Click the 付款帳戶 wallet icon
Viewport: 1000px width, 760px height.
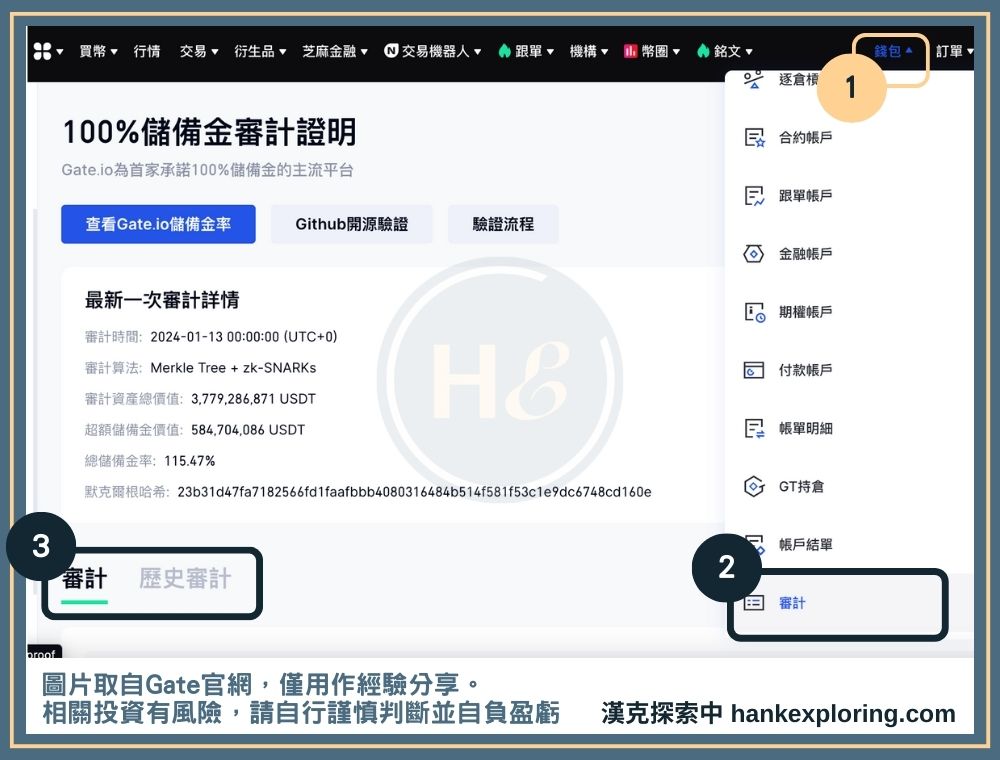pos(754,370)
